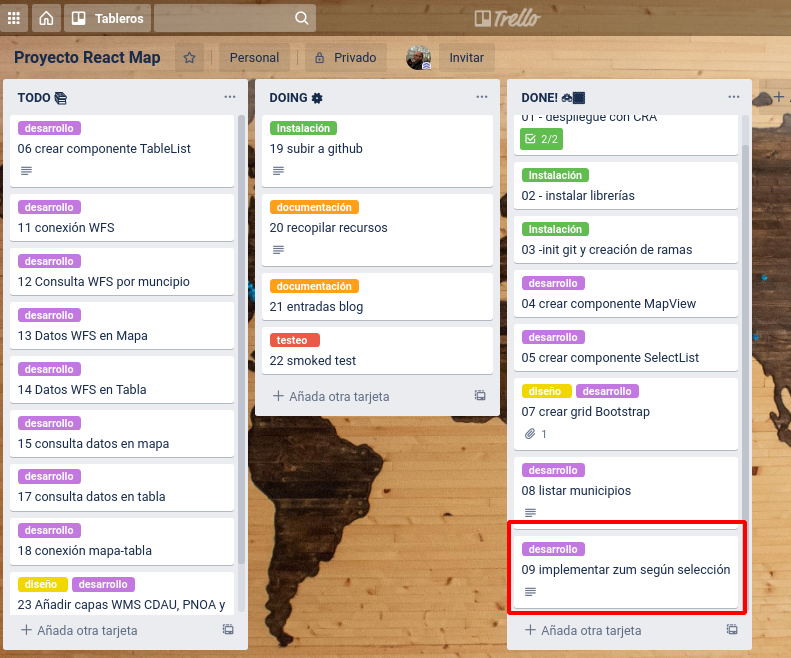Viewport: 791px width, 658px height.
Task: Open card 14 Datos WFS en Tabla
Action: click(122, 379)
